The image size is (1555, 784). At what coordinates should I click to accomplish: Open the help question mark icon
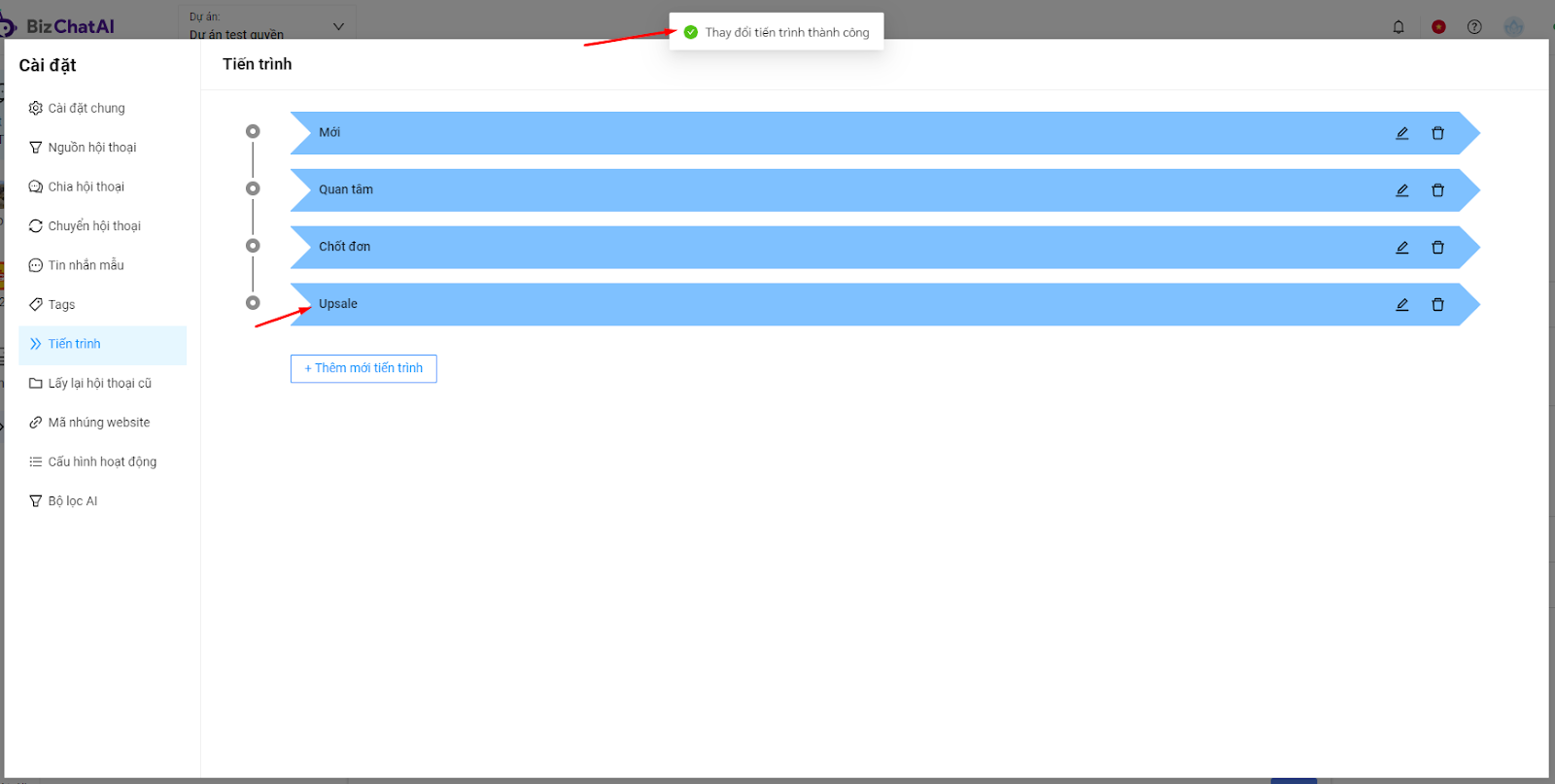(1474, 27)
